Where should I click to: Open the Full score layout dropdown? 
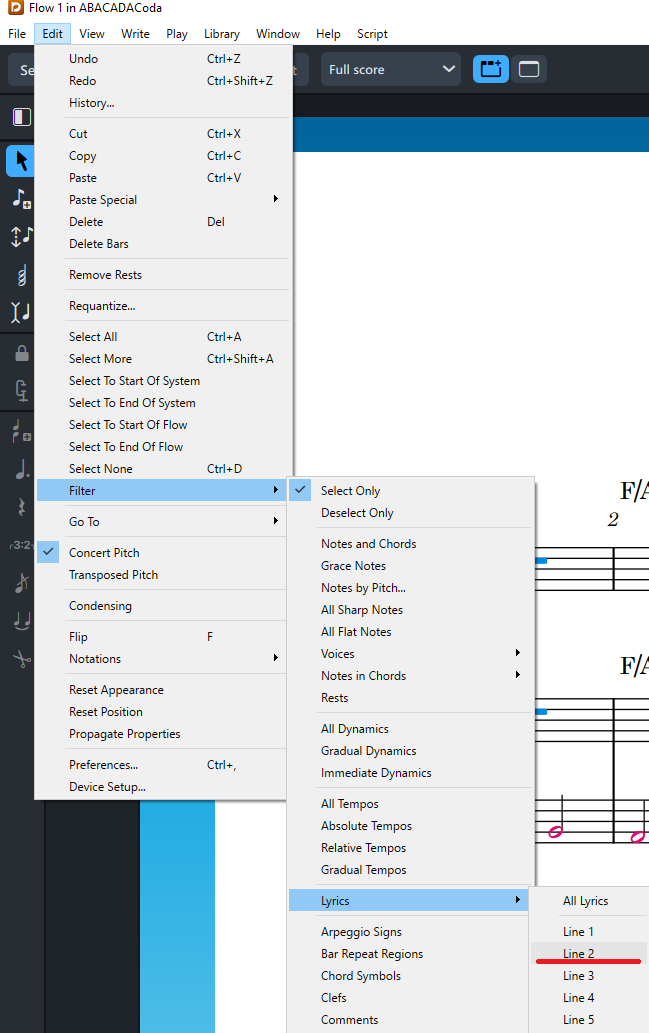[x=391, y=69]
